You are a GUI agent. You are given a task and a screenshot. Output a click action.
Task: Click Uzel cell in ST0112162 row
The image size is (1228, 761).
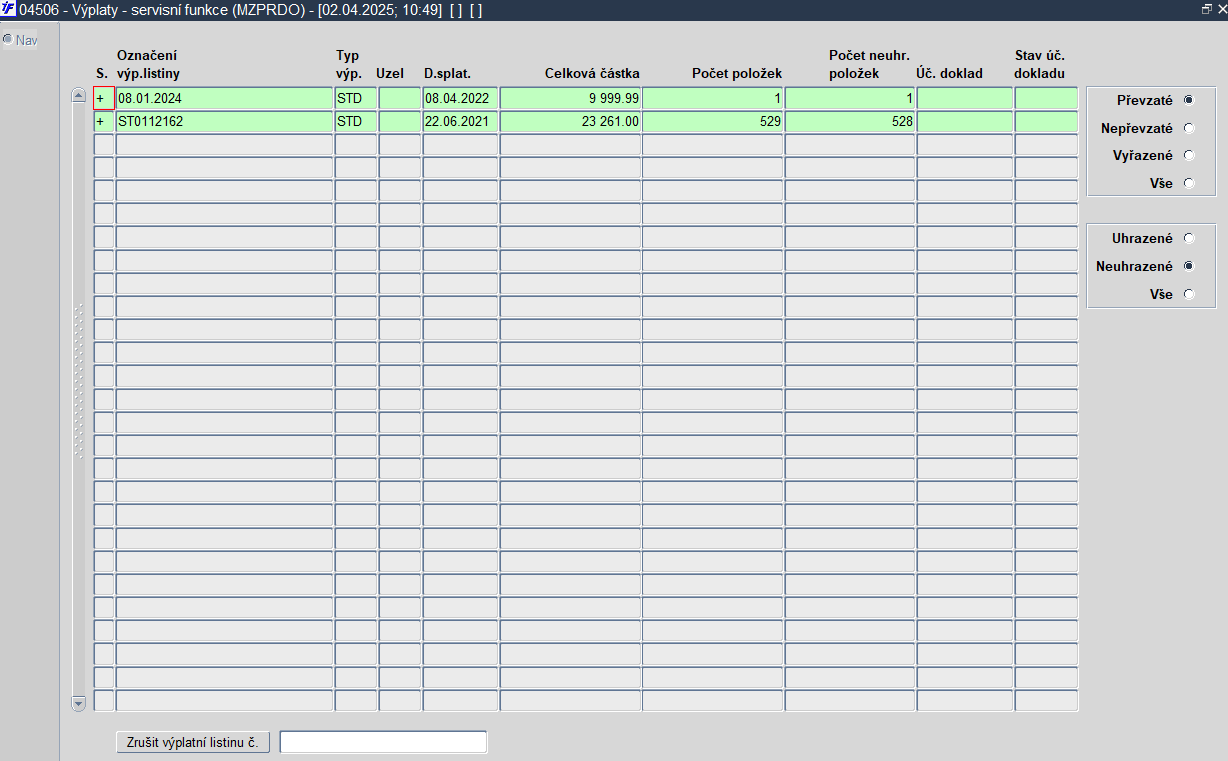coord(400,121)
